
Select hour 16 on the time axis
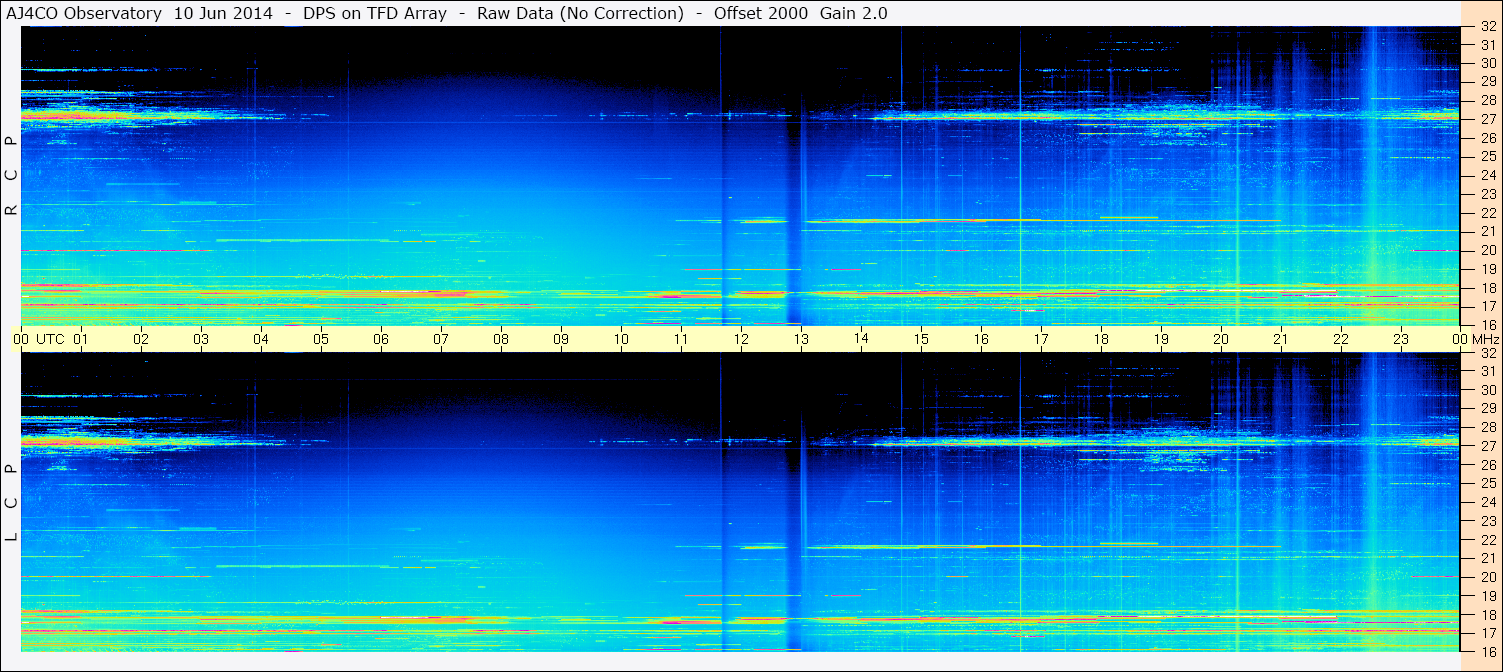pos(981,339)
